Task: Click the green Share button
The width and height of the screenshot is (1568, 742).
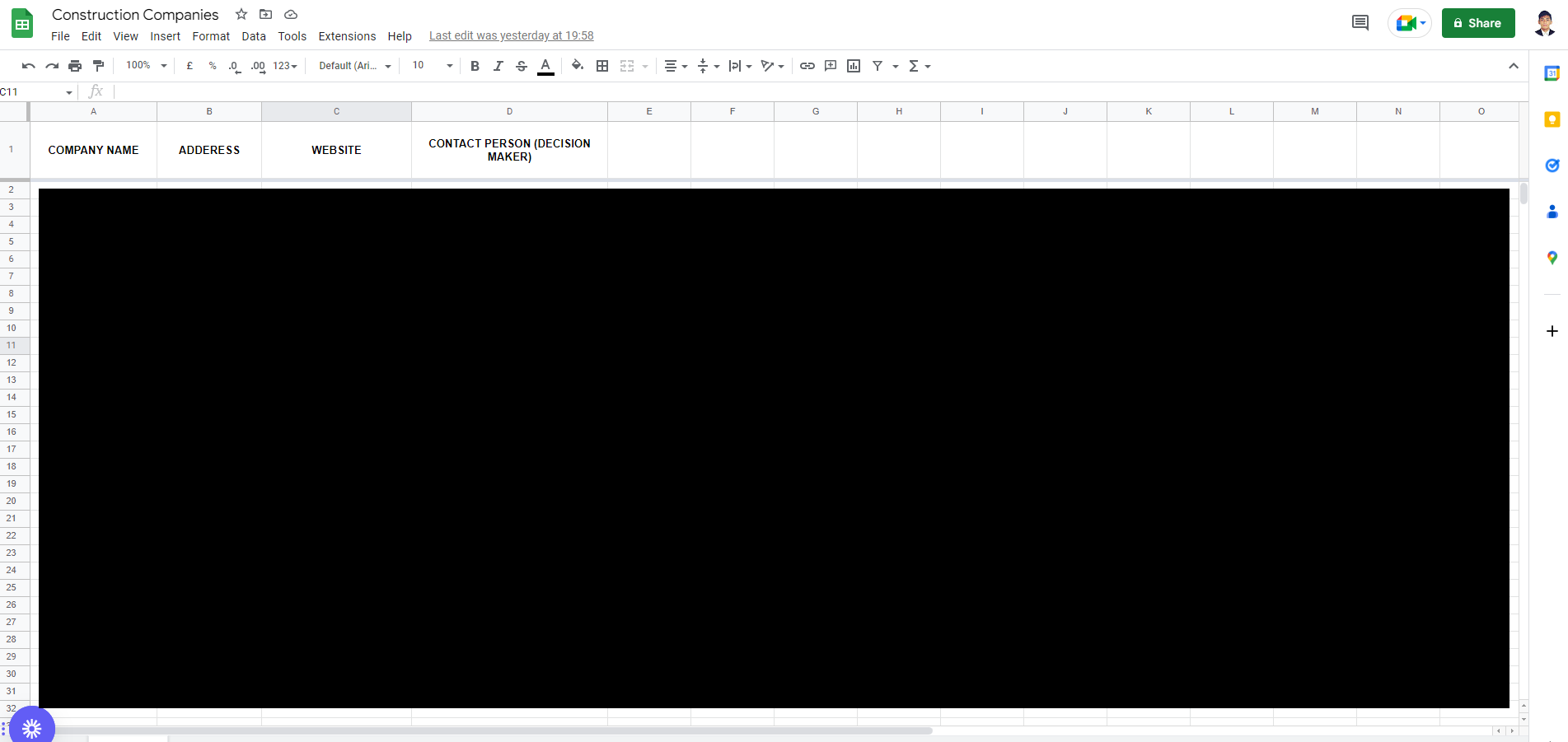Action: coord(1478,23)
